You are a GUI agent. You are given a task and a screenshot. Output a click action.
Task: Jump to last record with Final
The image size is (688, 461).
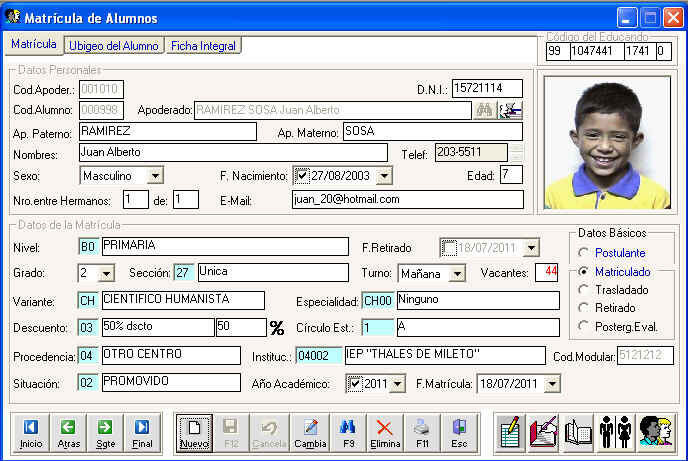coord(143,432)
